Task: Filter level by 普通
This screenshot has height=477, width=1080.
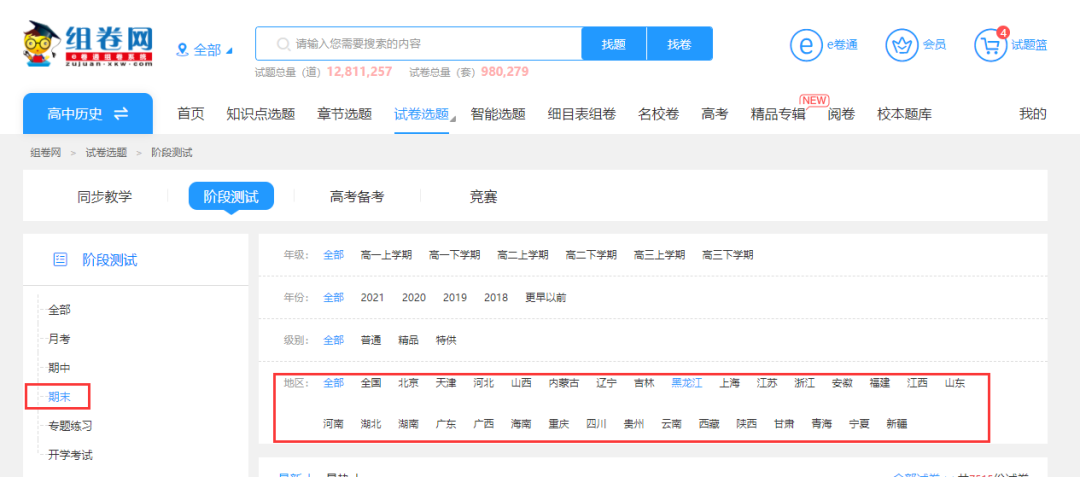Action: pos(371,340)
